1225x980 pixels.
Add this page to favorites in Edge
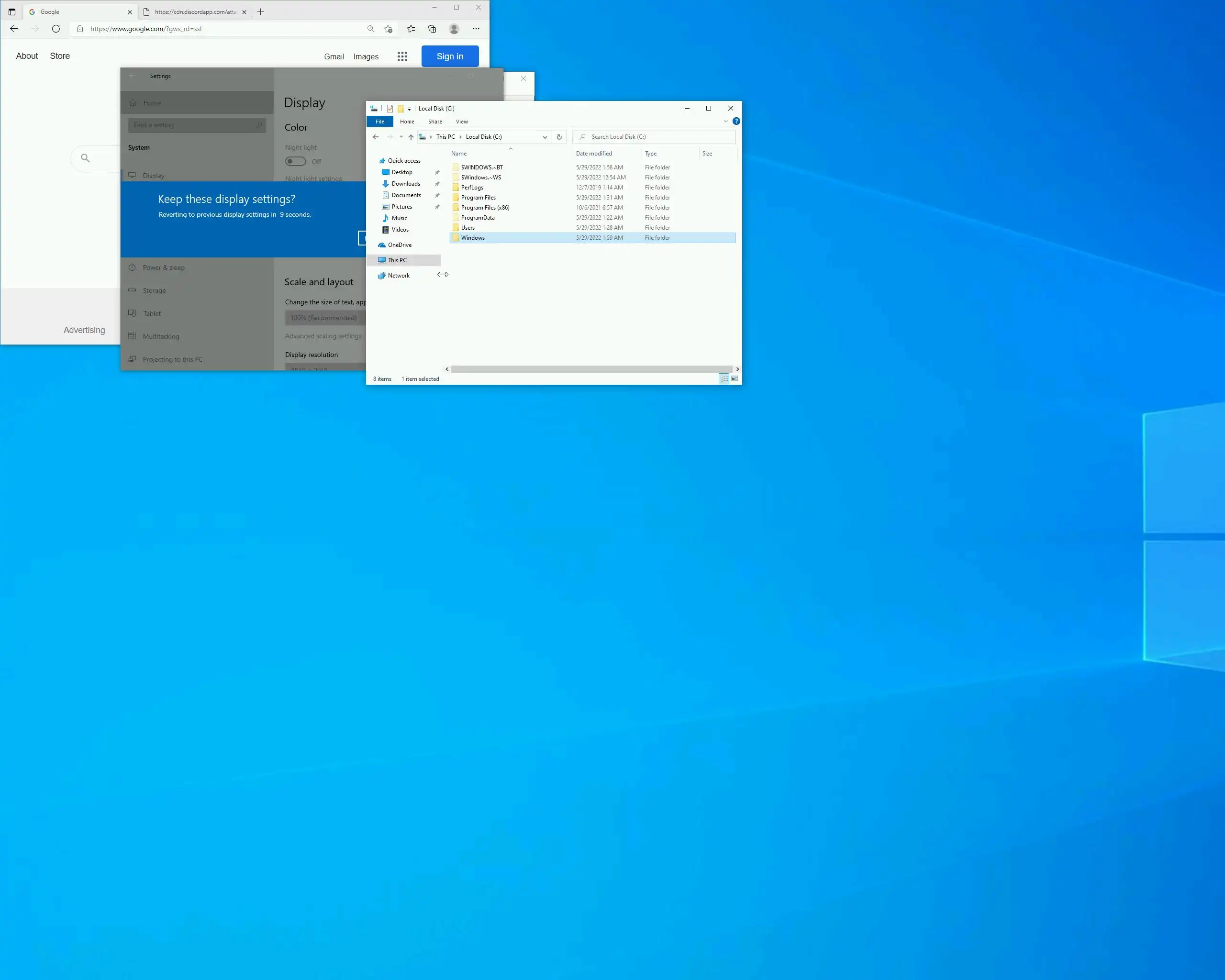[x=388, y=28]
